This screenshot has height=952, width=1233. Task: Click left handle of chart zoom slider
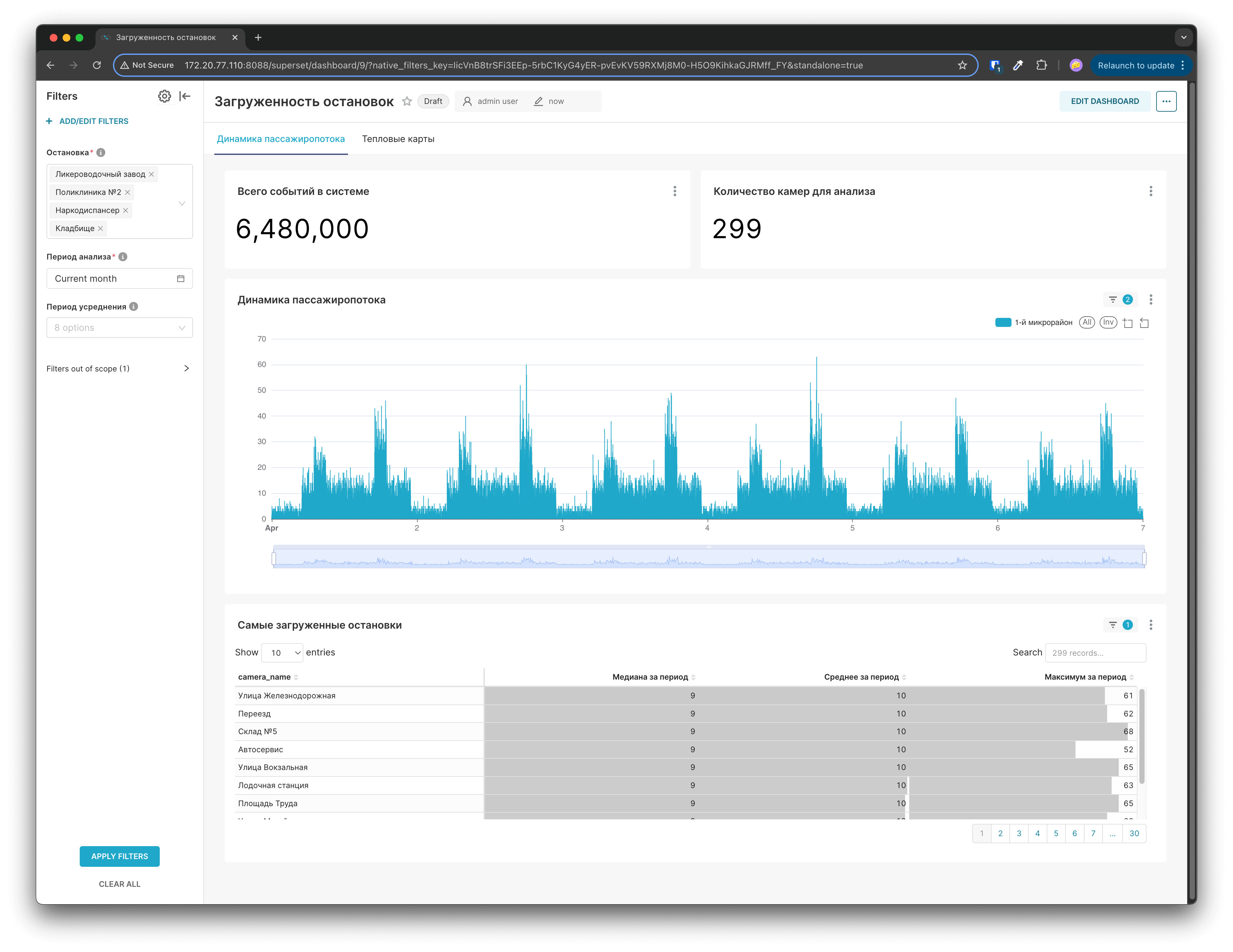coord(274,558)
